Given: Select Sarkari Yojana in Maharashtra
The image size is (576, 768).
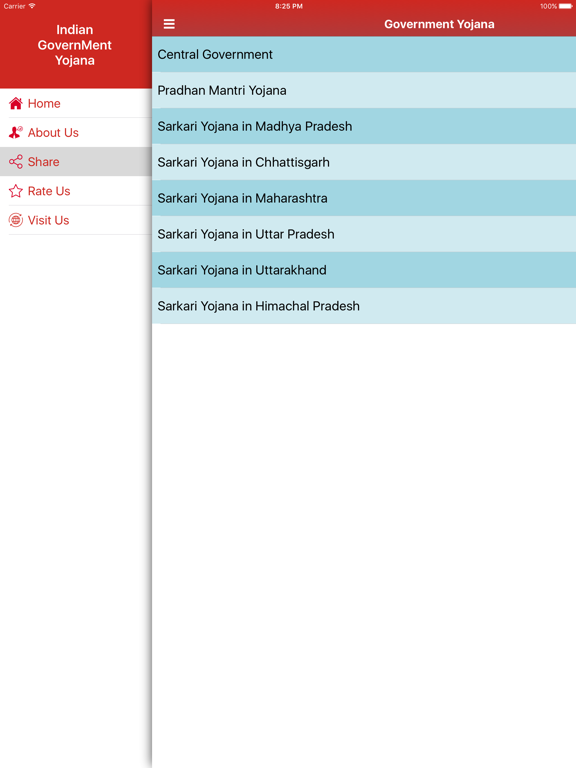Looking at the screenshot, I should (x=364, y=198).
